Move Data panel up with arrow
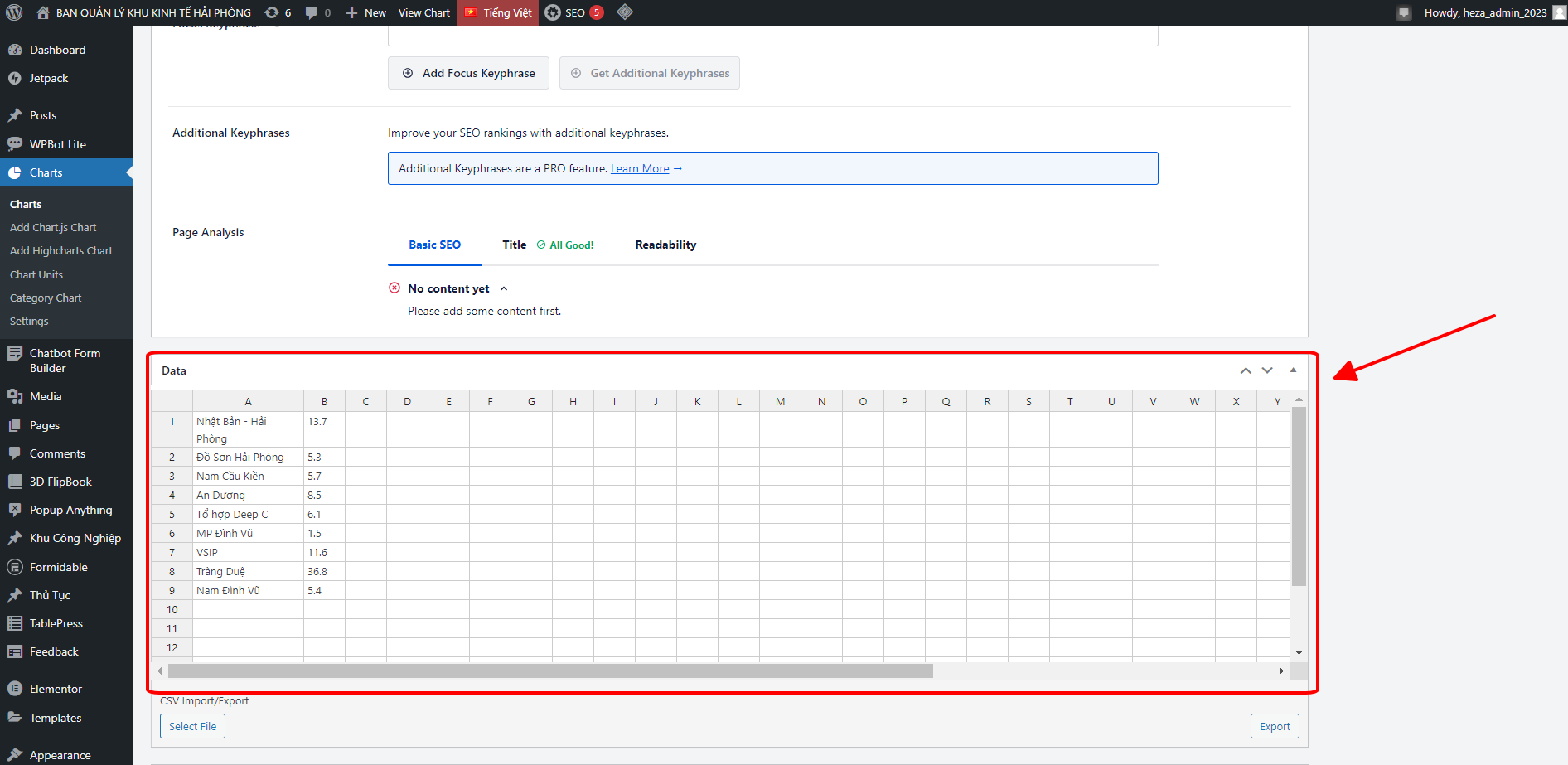The image size is (1568, 765). pyautogui.click(x=1245, y=370)
